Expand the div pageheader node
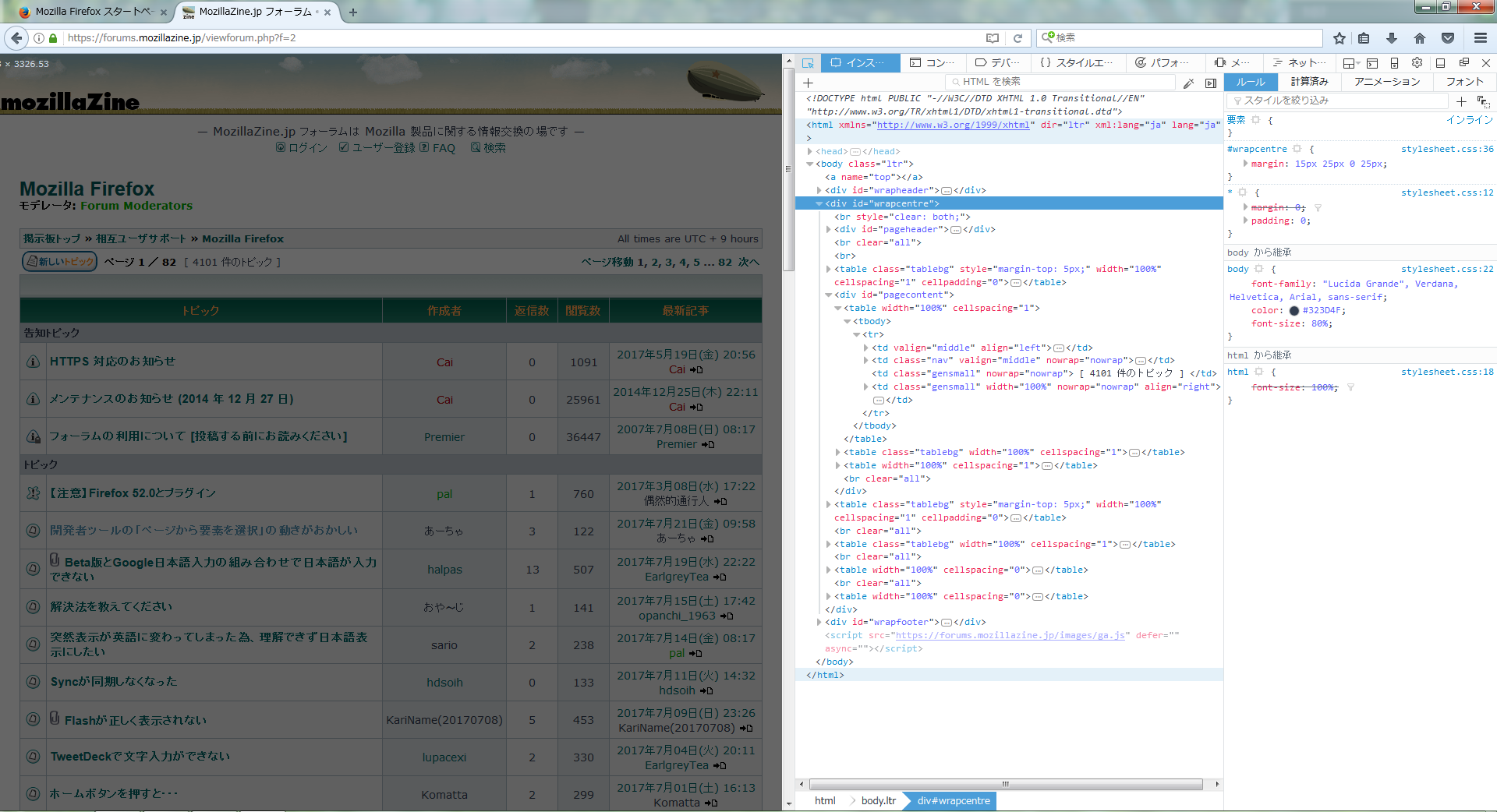The width and height of the screenshot is (1497, 812). pyautogui.click(x=829, y=229)
